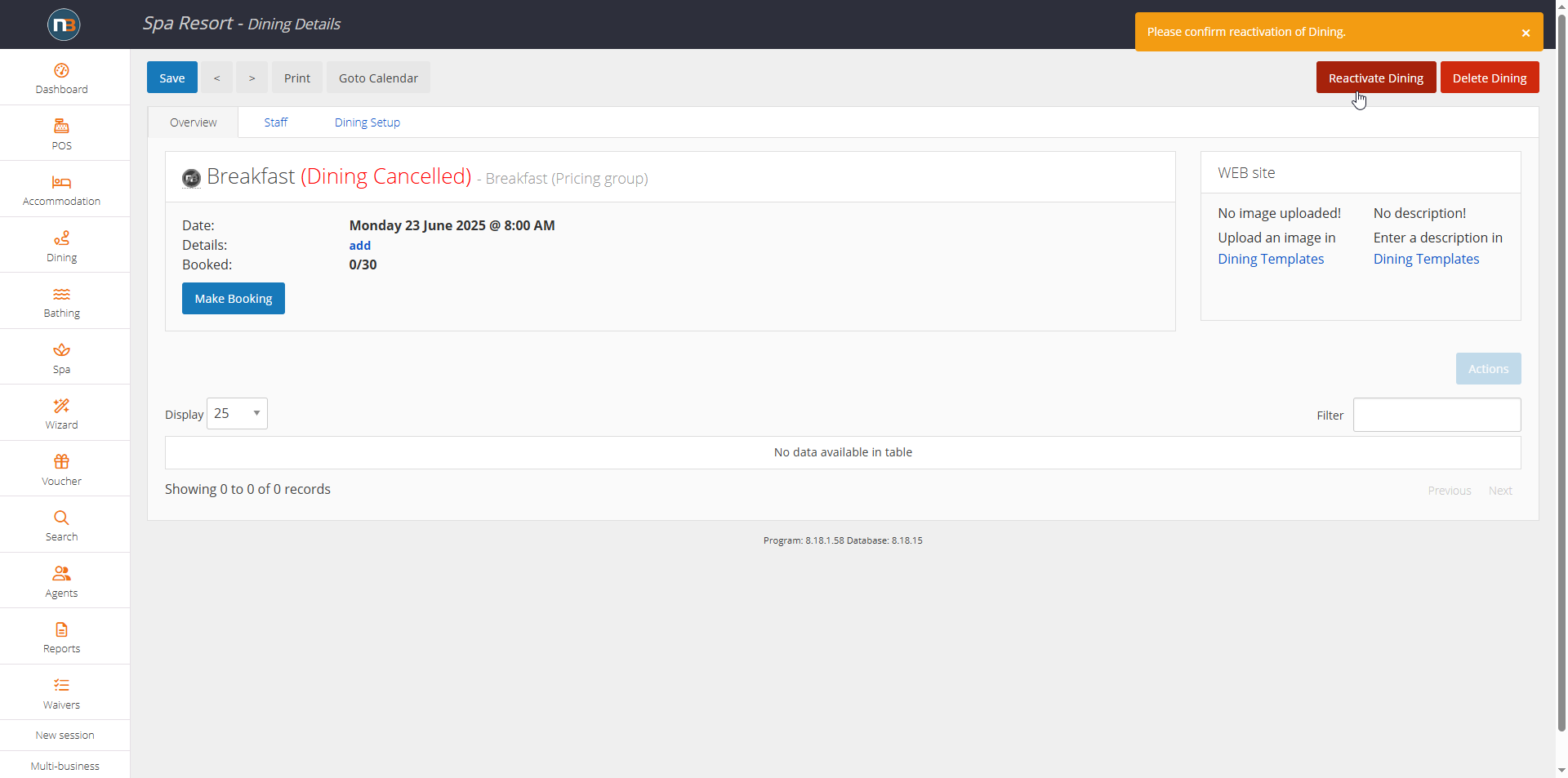Open the Bathing sidebar section

(x=61, y=302)
